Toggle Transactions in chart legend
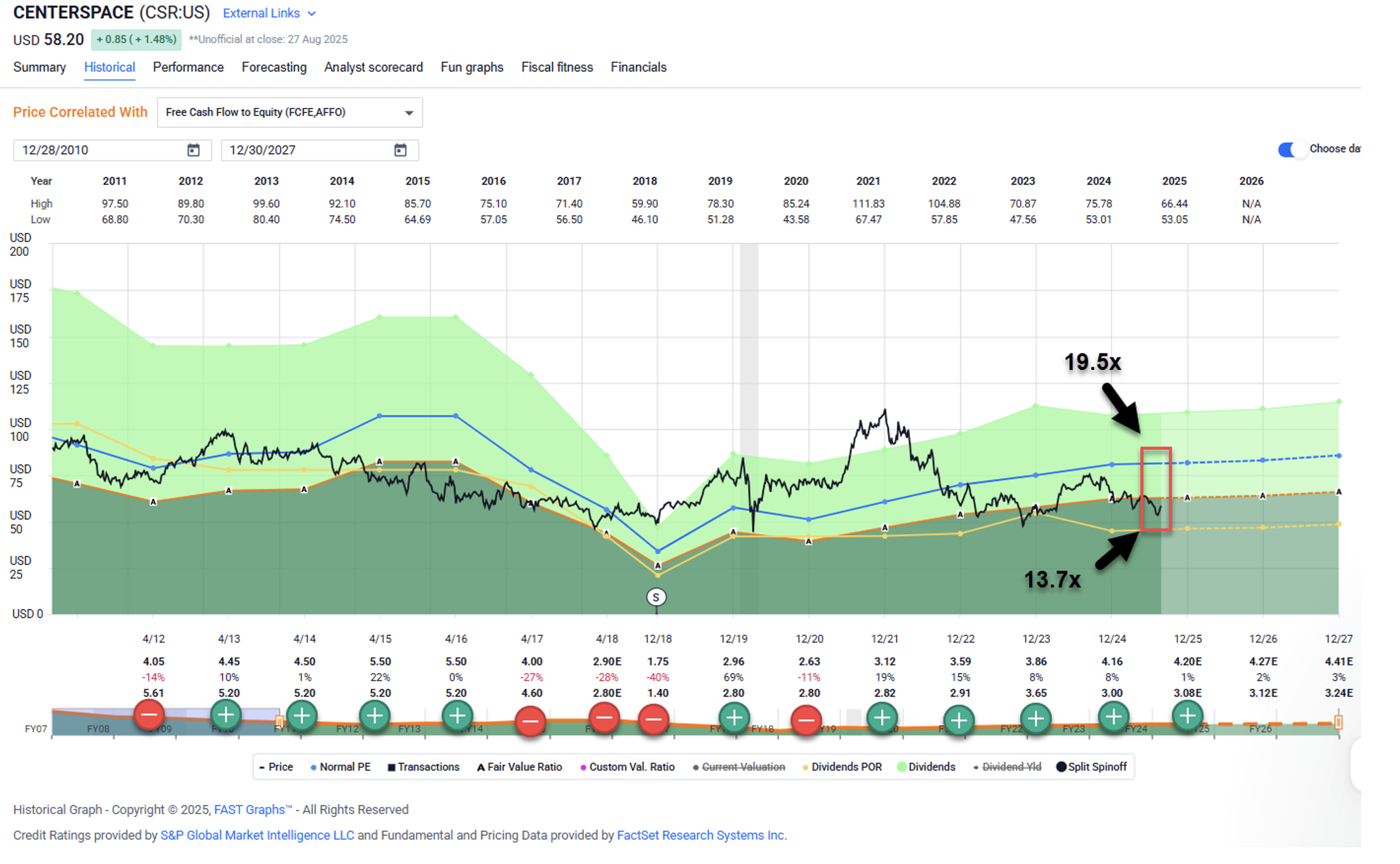 pos(424,768)
